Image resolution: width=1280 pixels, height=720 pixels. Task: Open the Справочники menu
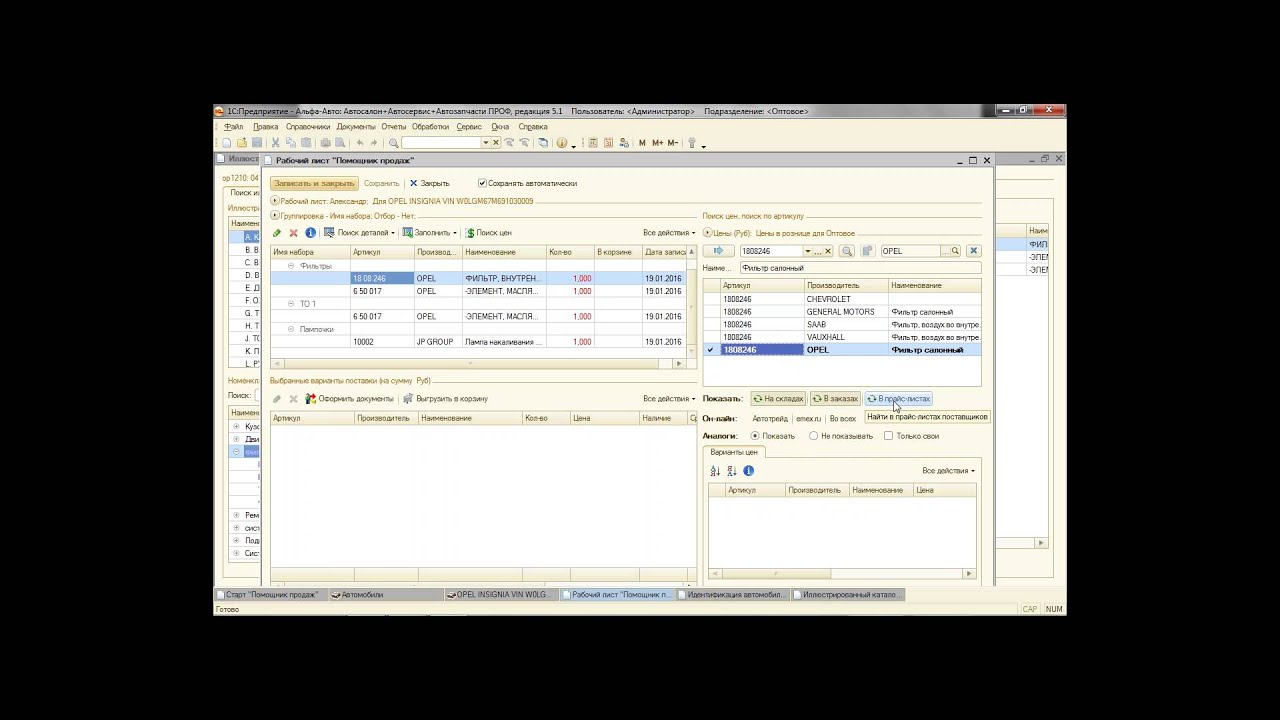[308, 127]
